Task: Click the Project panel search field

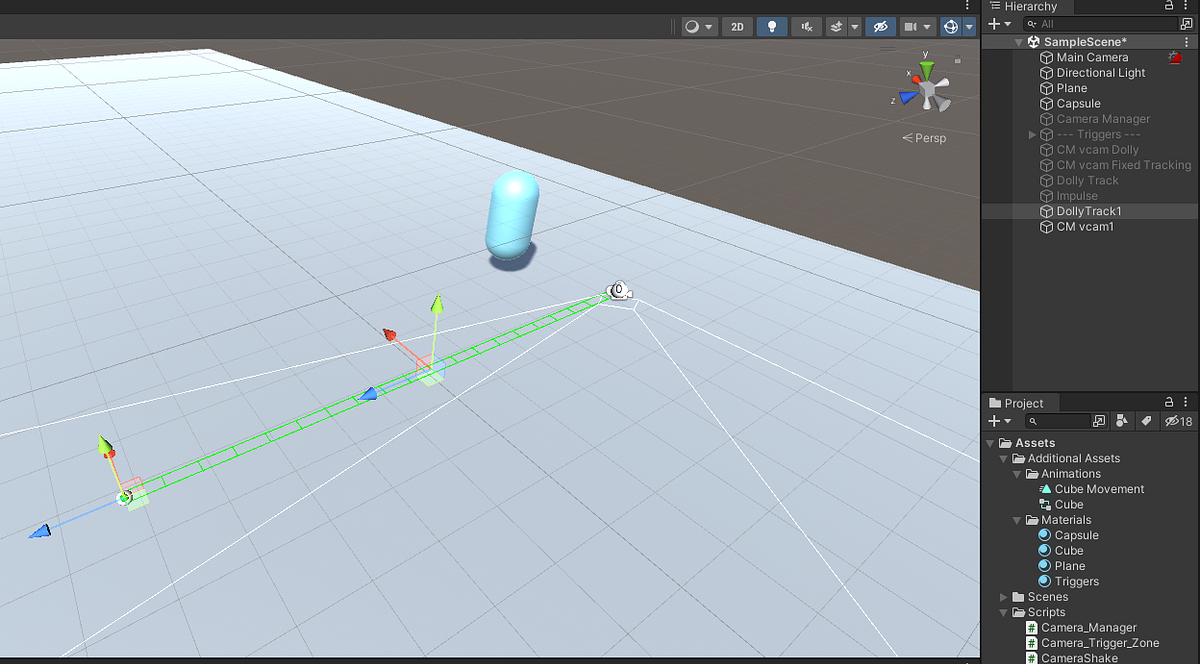Action: [x=1060, y=421]
